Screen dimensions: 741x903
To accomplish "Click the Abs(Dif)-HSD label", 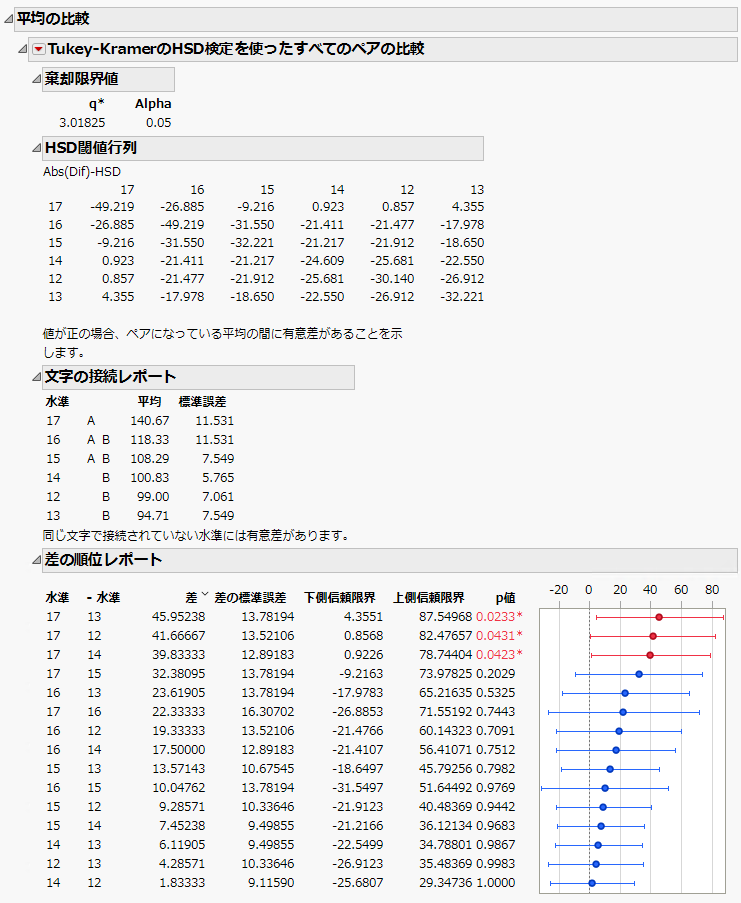I will [82, 172].
